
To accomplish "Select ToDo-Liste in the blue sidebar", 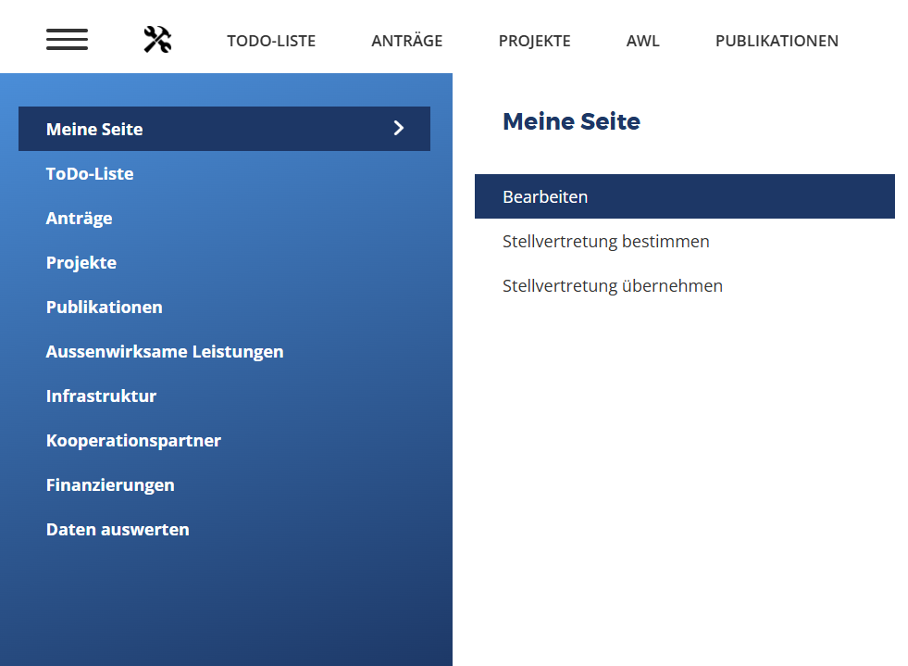I will point(90,174).
